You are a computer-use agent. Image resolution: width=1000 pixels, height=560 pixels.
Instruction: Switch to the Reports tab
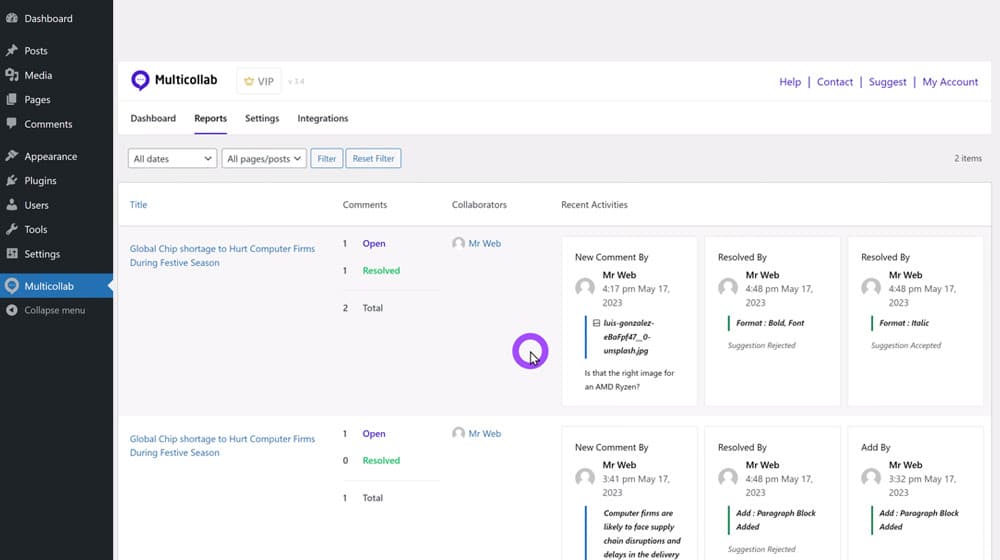tap(210, 118)
